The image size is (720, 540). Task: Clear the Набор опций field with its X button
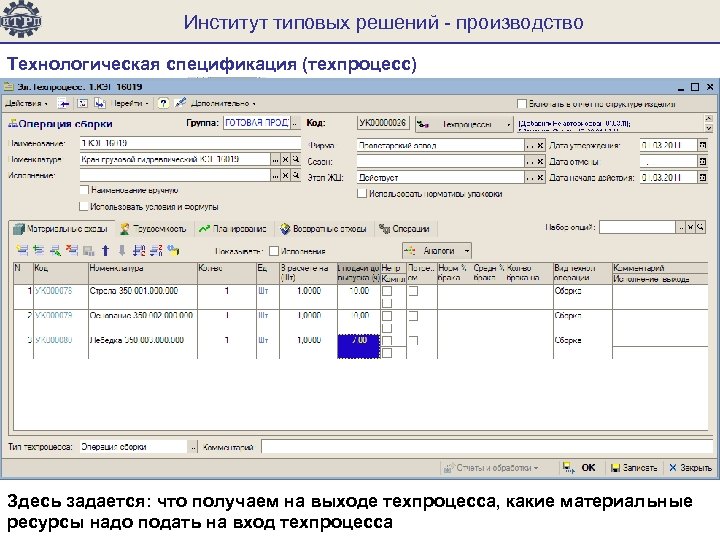tap(690, 227)
